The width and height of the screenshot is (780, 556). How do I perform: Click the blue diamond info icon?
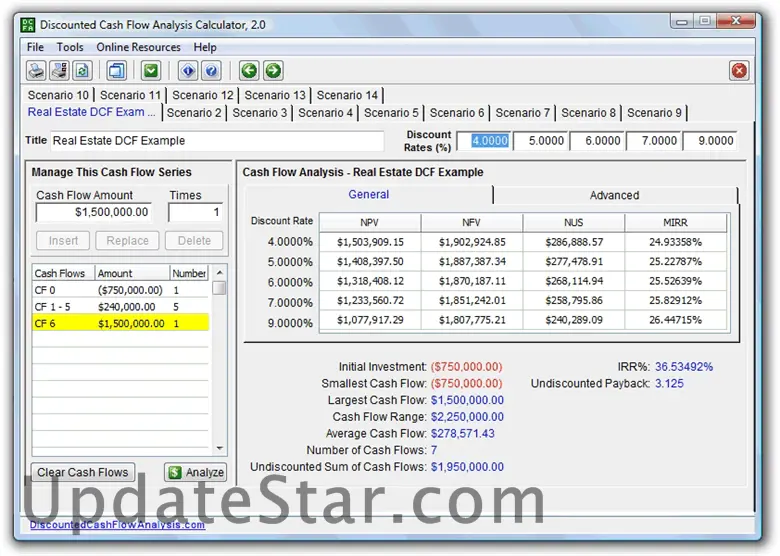188,71
